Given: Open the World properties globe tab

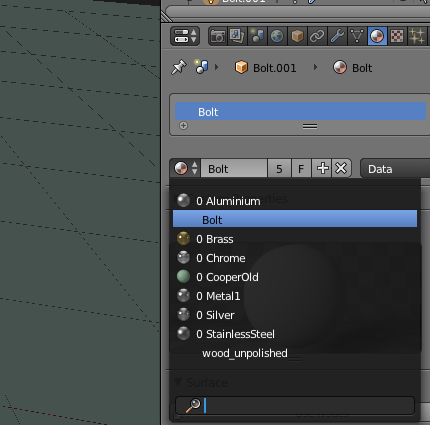Looking at the screenshot, I should click(x=277, y=36).
